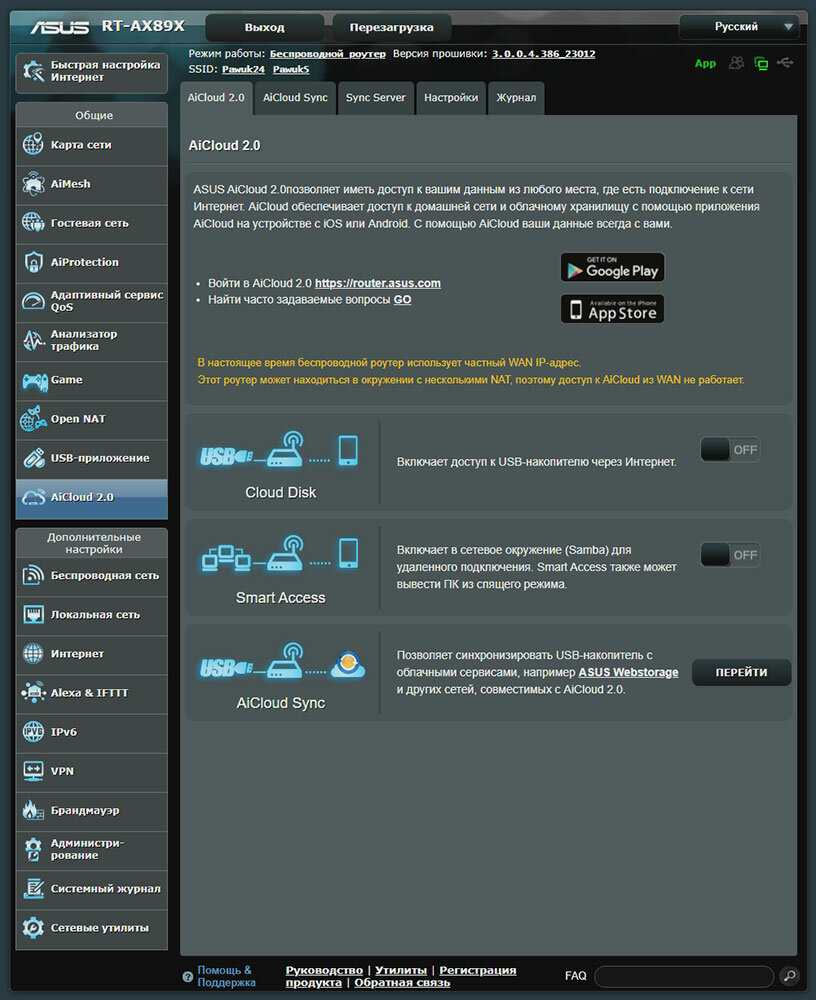Click the USB status icon in header
Viewport: 816px width, 1000px height.
click(785, 62)
